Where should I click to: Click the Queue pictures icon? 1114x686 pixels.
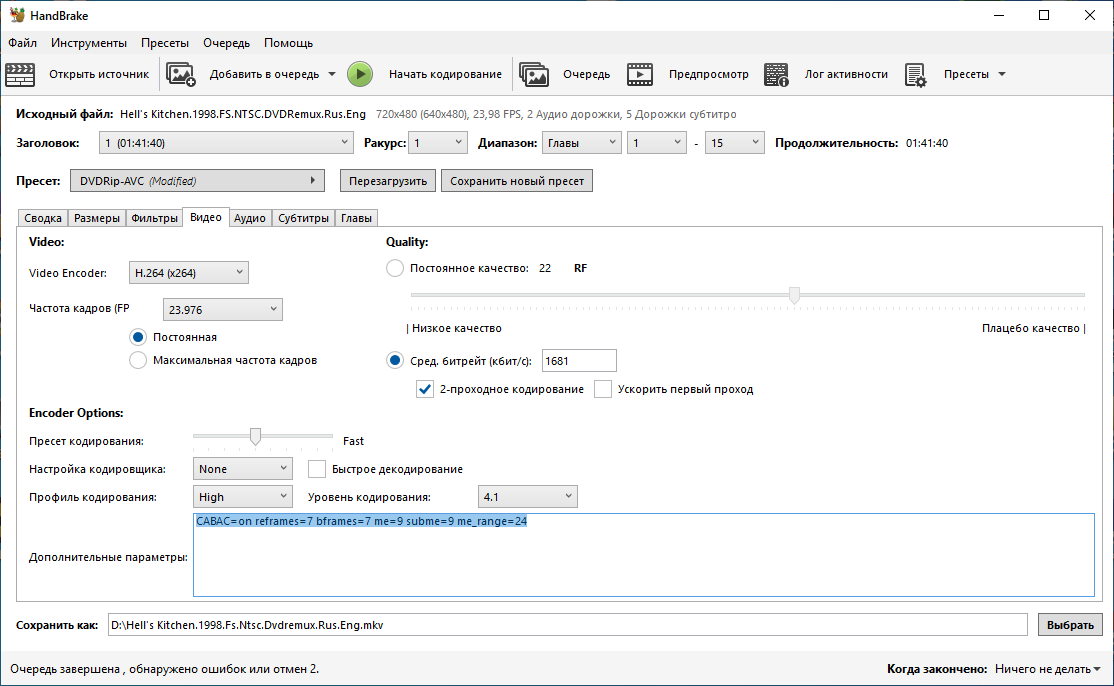(534, 74)
